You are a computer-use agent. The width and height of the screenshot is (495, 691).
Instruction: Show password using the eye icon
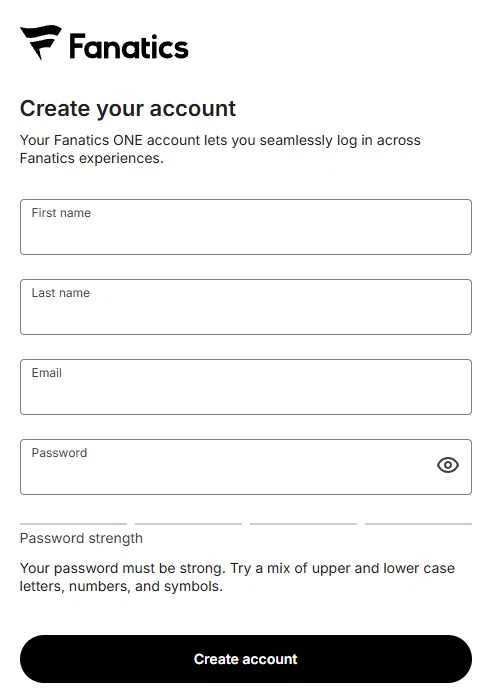pos(448,465)
